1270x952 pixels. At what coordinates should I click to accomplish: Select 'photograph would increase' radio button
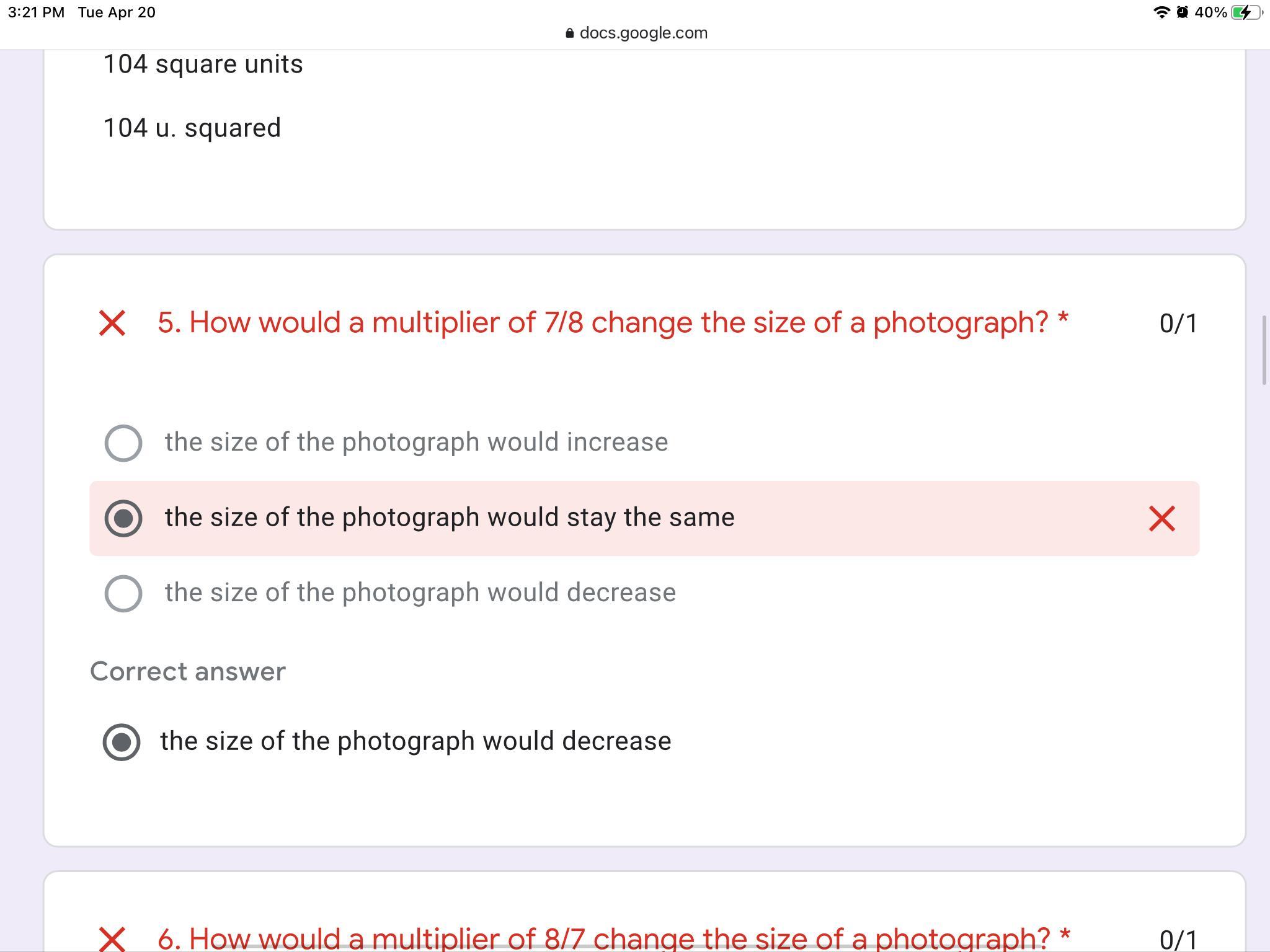click(123, 443)
